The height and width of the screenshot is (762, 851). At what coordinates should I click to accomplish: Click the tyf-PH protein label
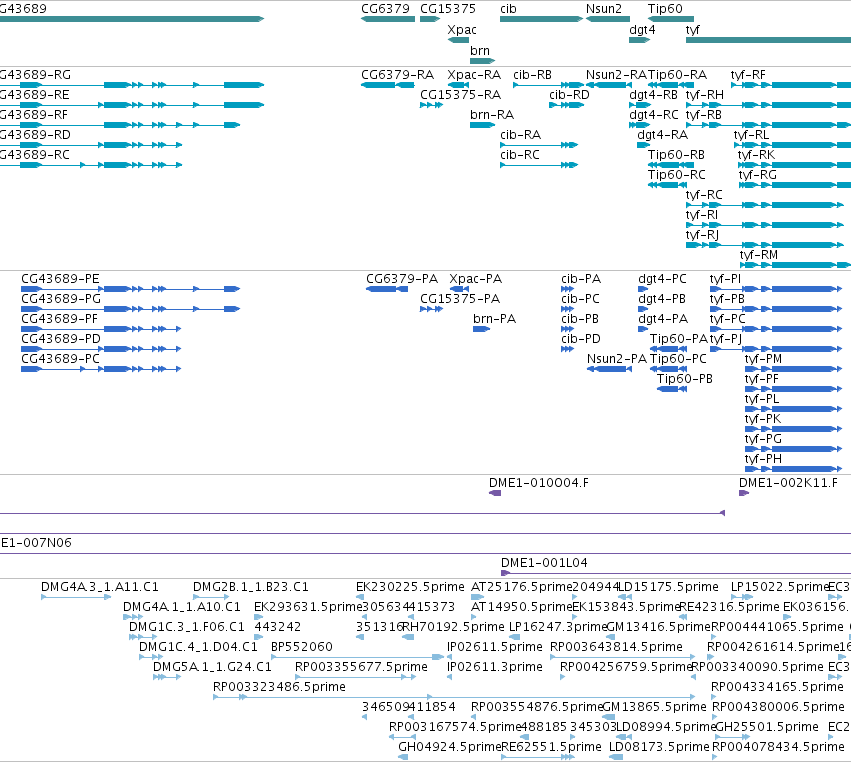click(763, 459)
